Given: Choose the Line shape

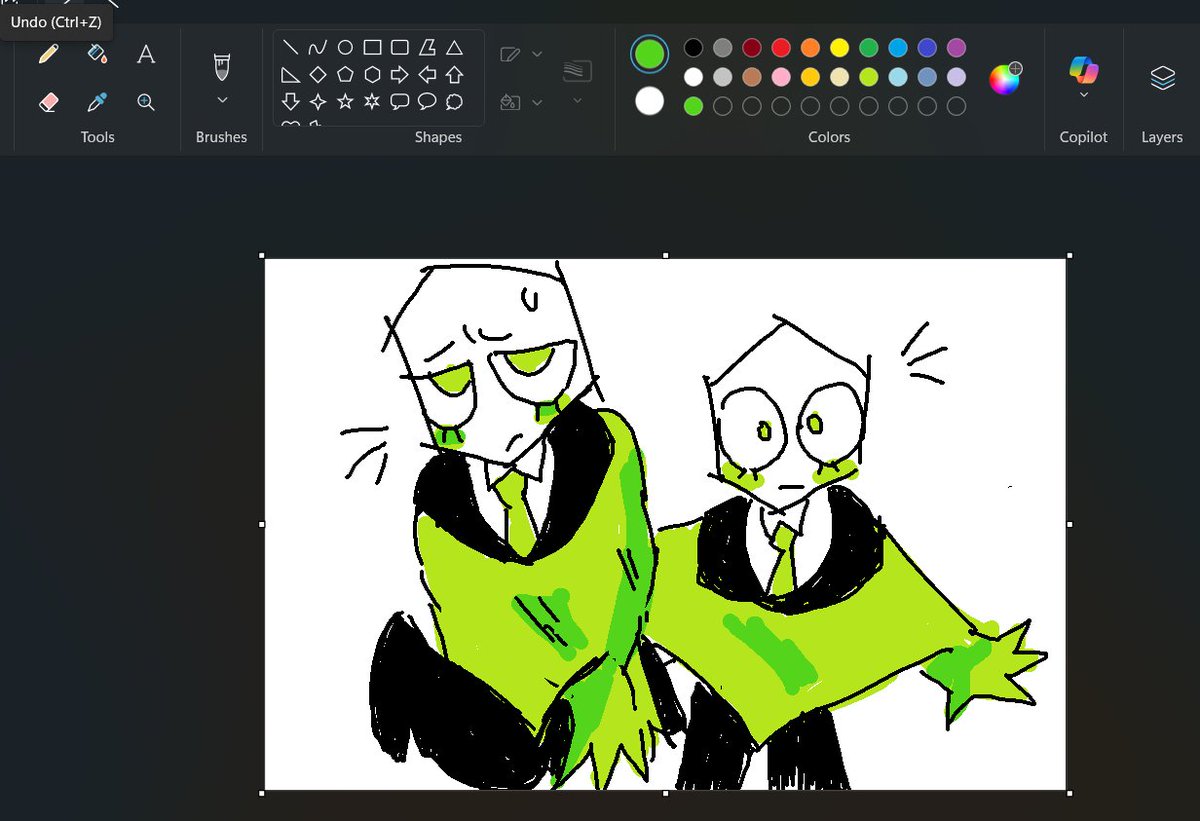Looking at the screenshot, I should click(x=290, y=47).
